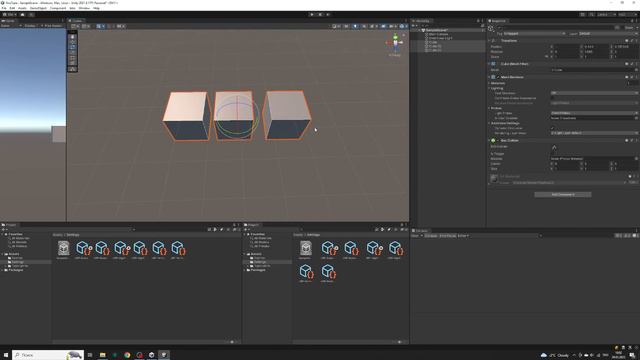
Task: Select the View (hand) tool in Scene overlay
Action: 73,37
